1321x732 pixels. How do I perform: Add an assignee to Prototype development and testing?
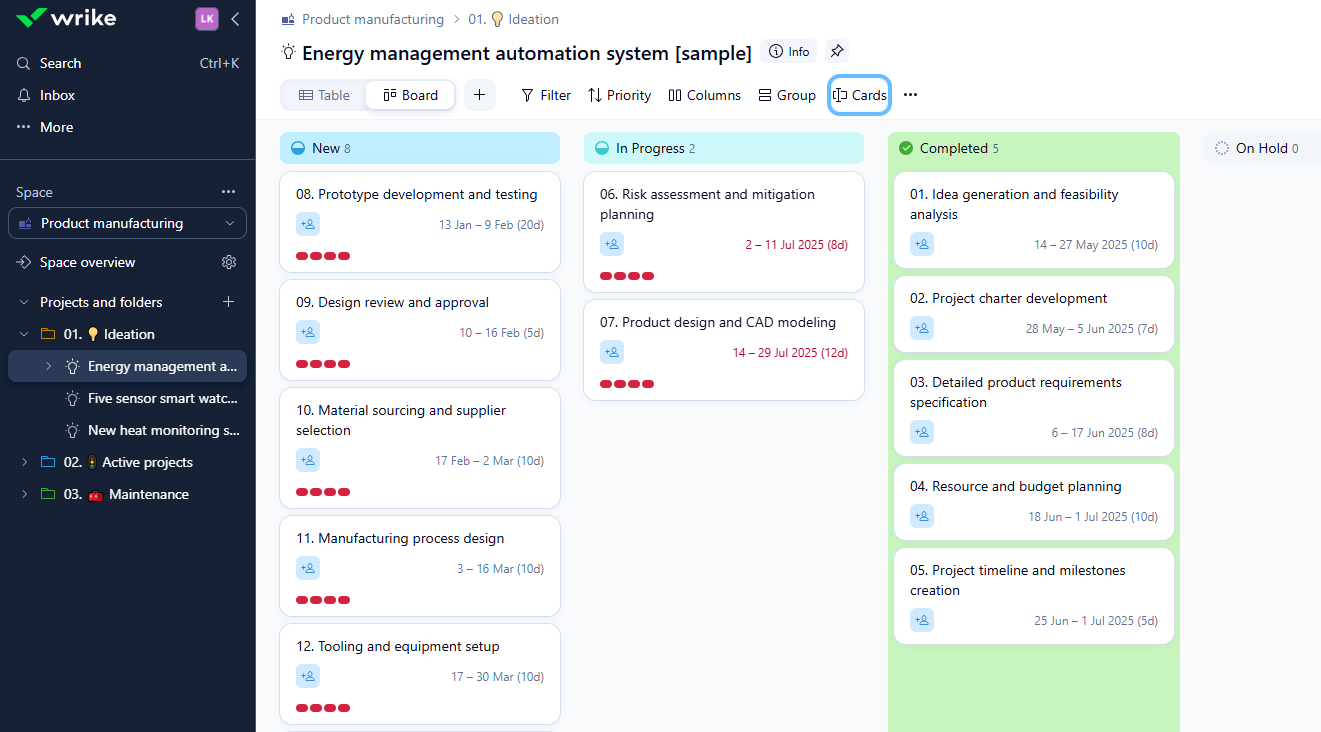(x=308, y=224)
